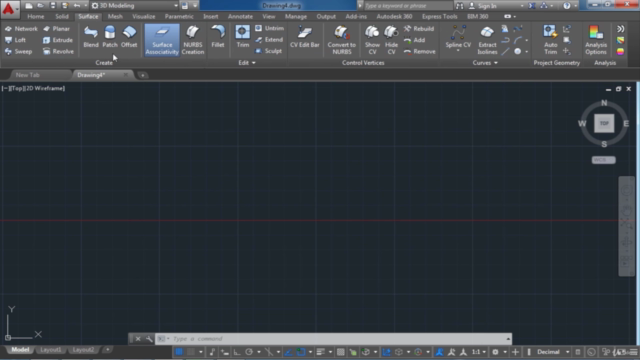Click Hide CV

tap(391, 40)
